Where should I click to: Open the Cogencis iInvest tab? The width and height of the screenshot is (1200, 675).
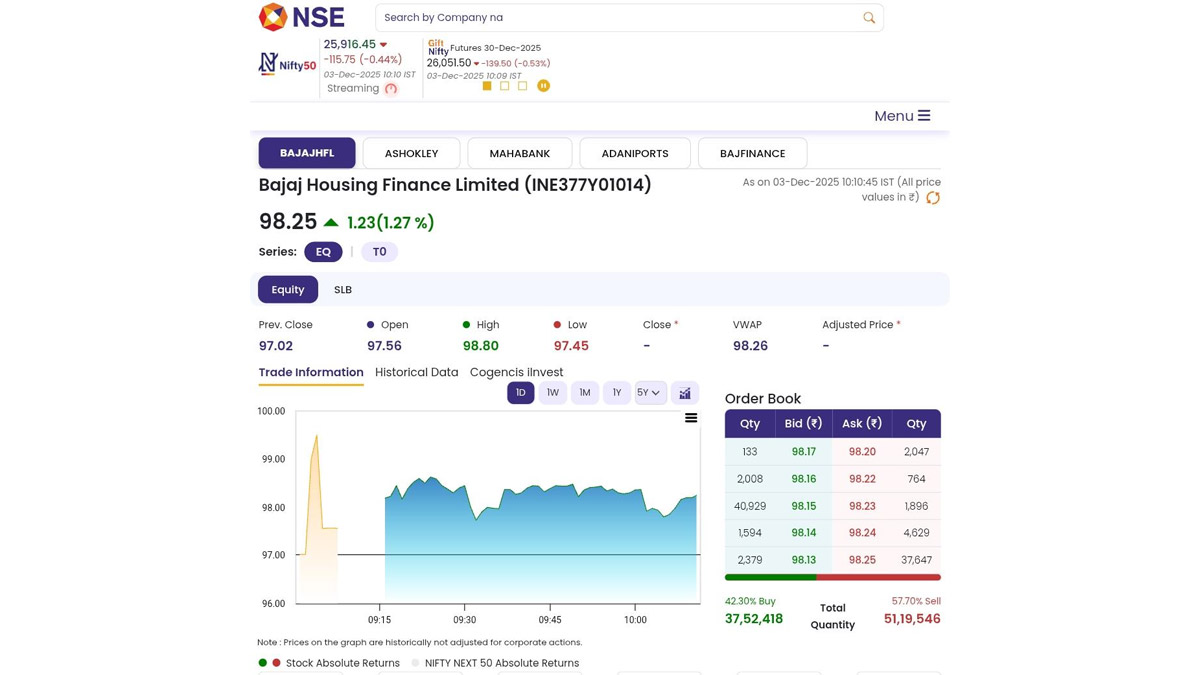(516, 372)
